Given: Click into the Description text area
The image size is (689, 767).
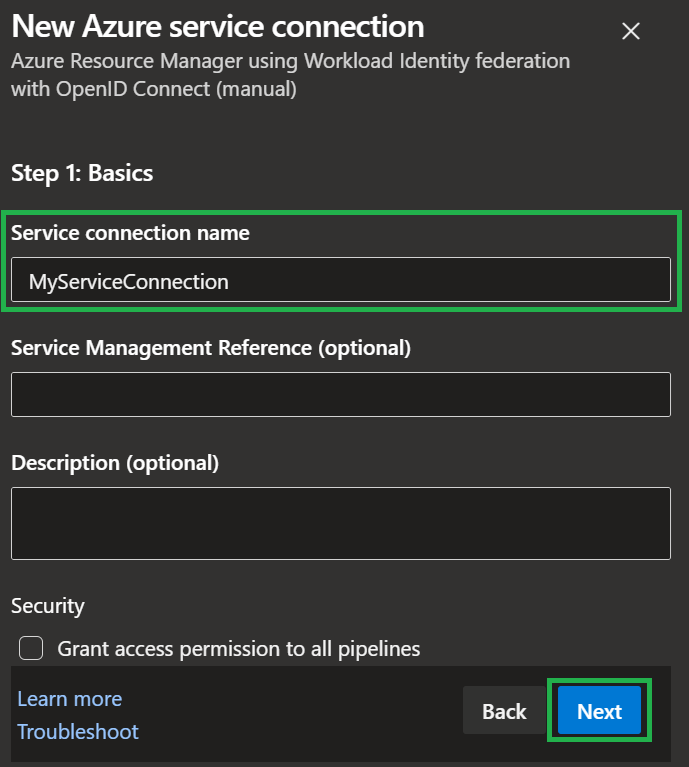Looking at the screenshot, I should (341, 523).
